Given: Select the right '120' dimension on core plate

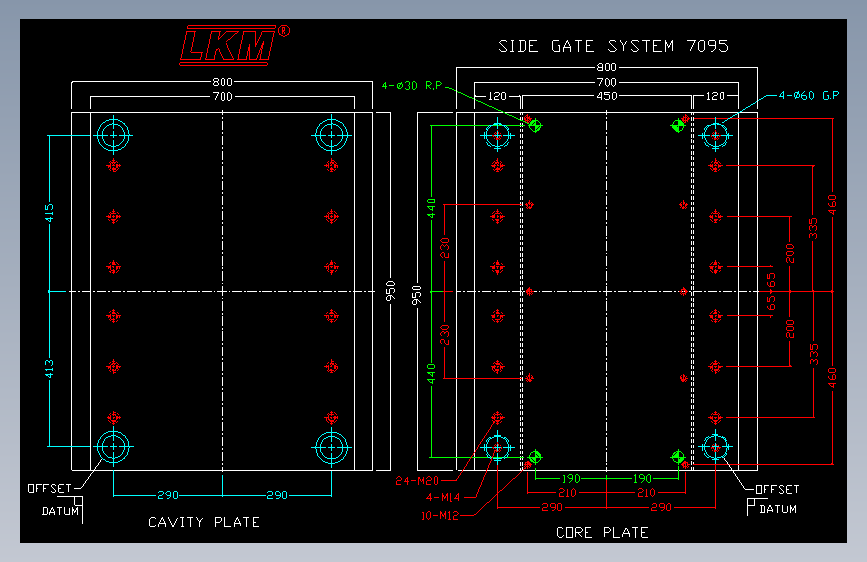Looking at the screenshot, I should 715,96.
